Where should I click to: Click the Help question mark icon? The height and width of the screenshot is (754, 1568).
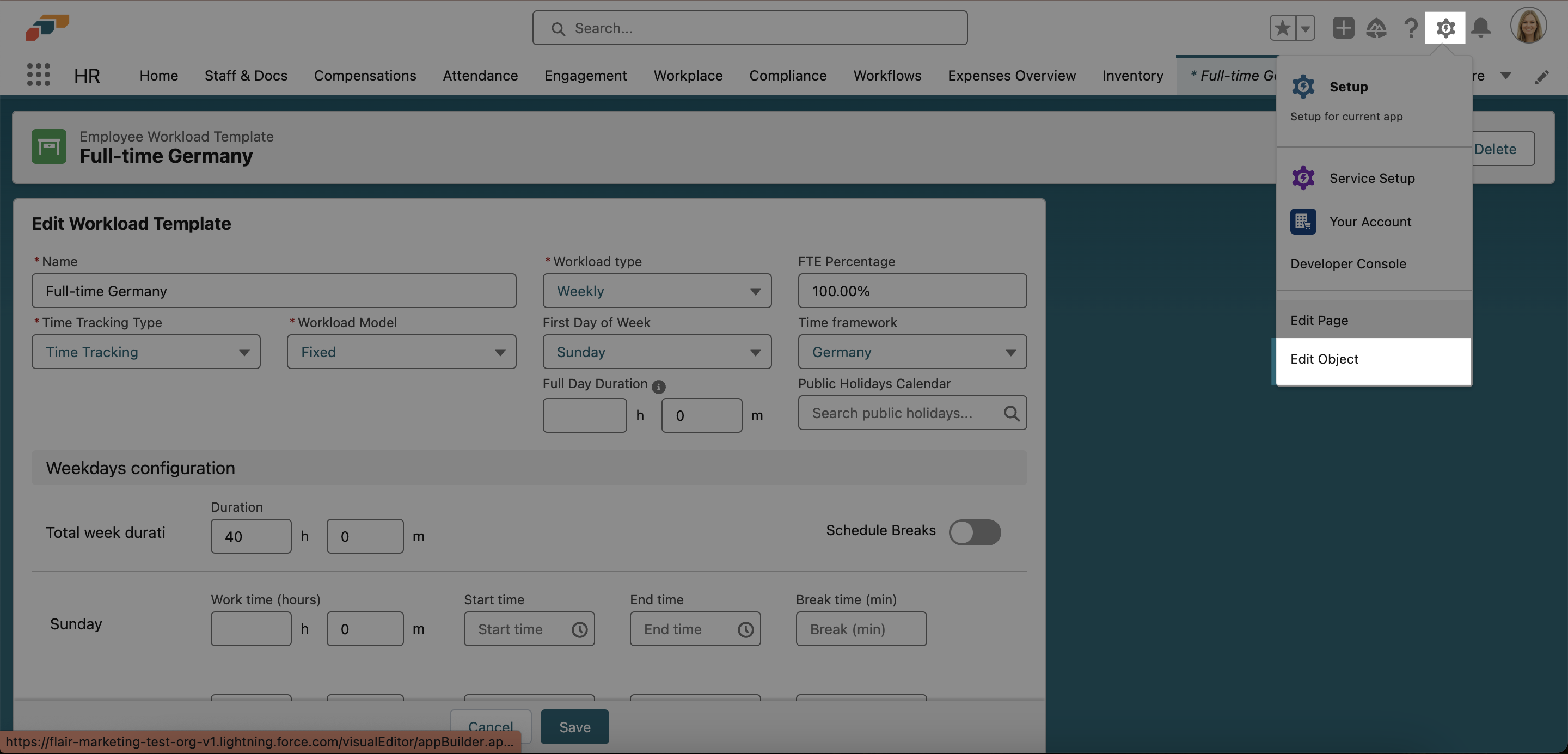pos(1410,27)
